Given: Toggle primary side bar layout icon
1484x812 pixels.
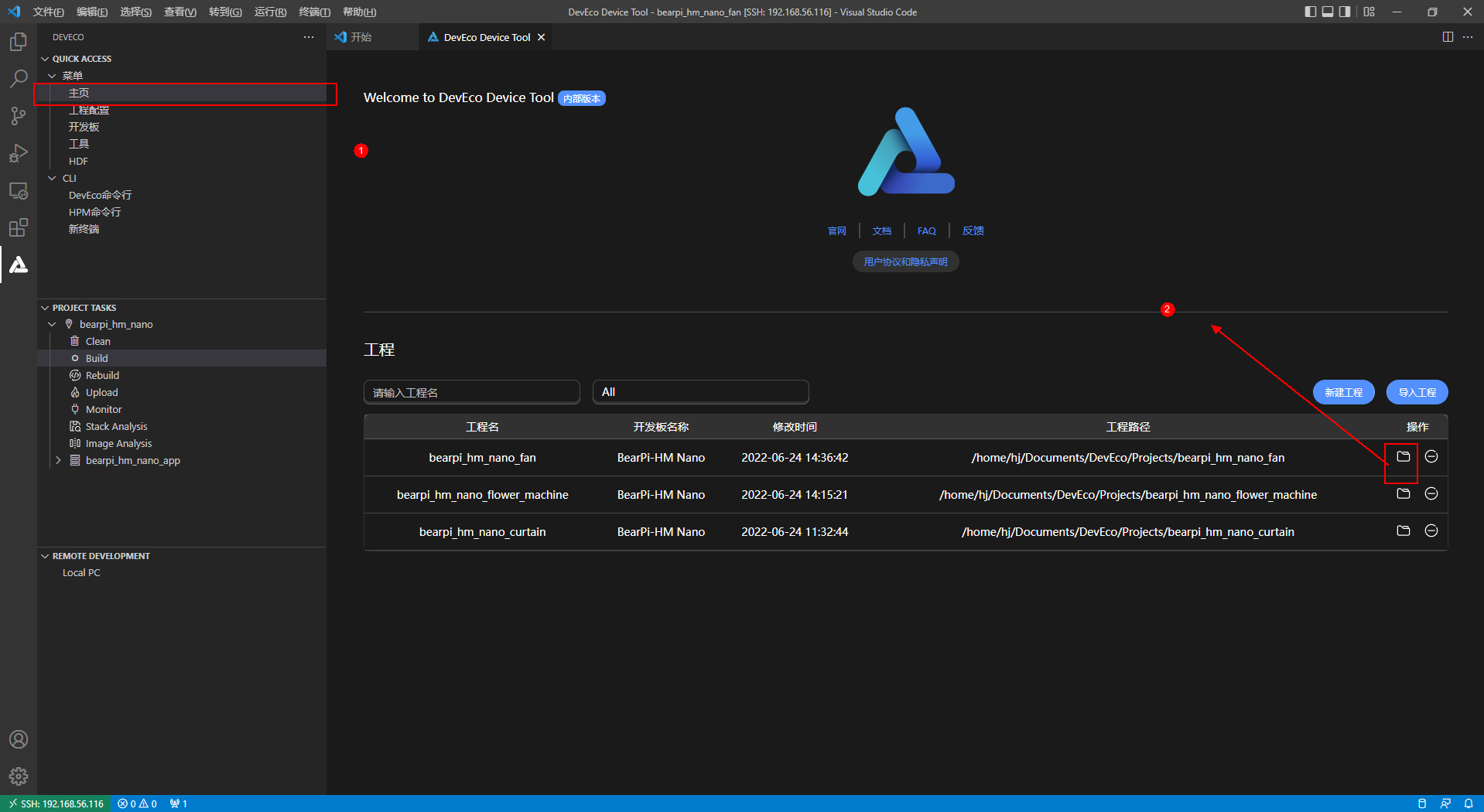Looking at the screenshot, I should click(x=1310, y=12).
